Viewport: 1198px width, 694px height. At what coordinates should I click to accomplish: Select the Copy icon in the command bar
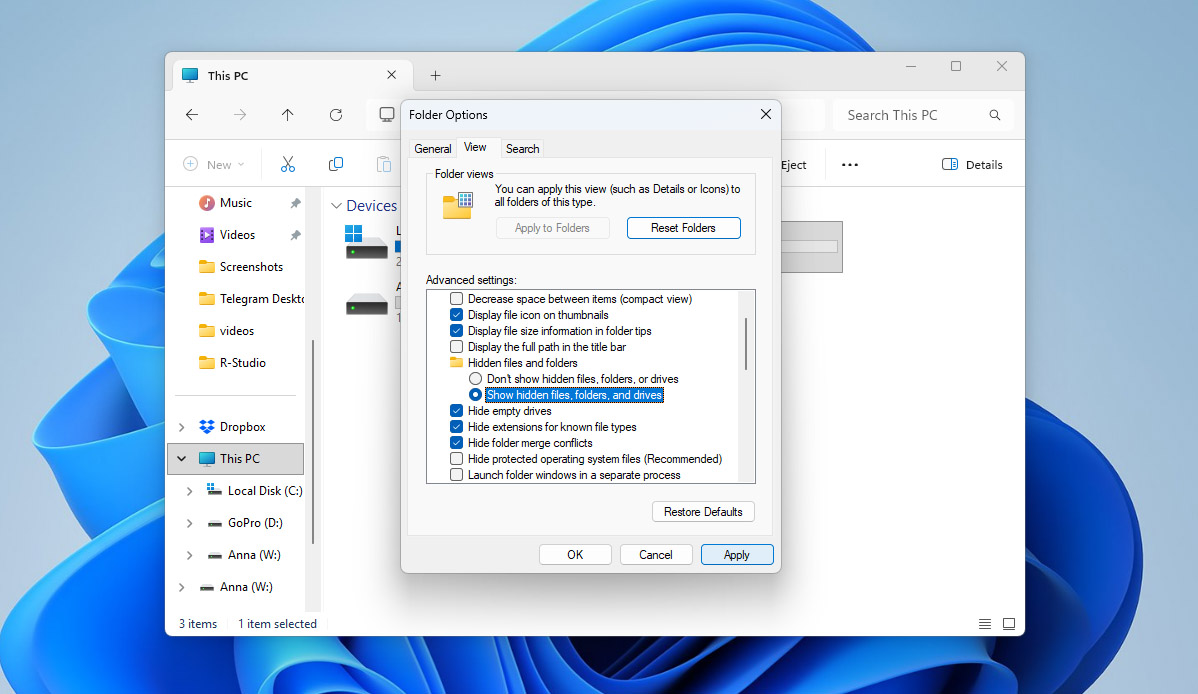point(336,164)
